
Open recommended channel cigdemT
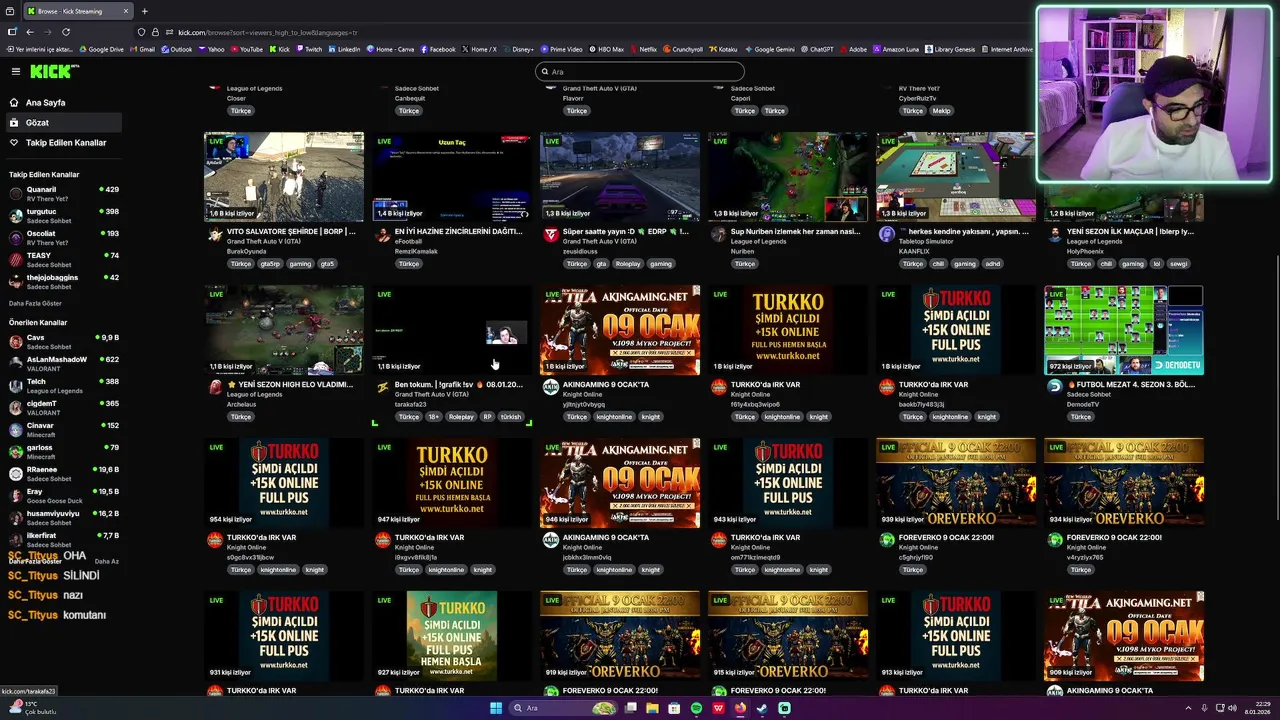[62, 407]
